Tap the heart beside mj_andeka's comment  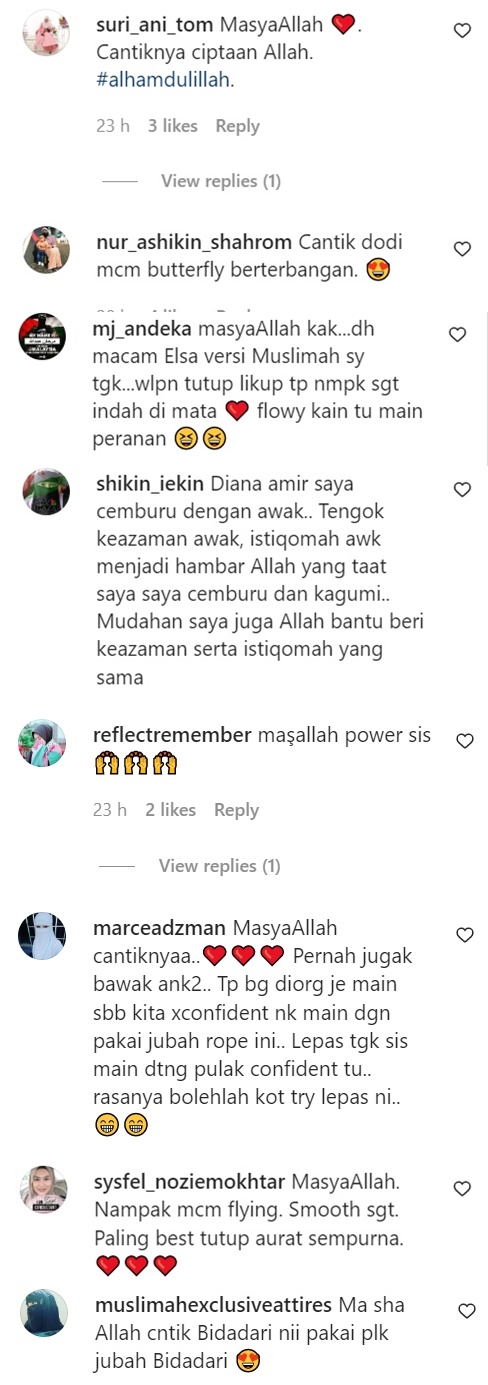457,334
